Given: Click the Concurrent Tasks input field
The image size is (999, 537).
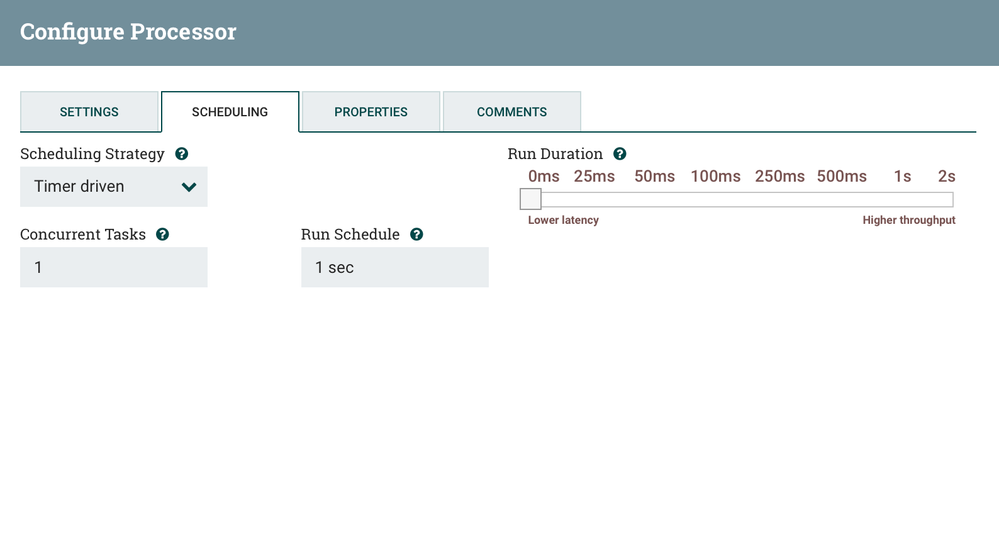Looking at the screenshot, I should [113, 268].
